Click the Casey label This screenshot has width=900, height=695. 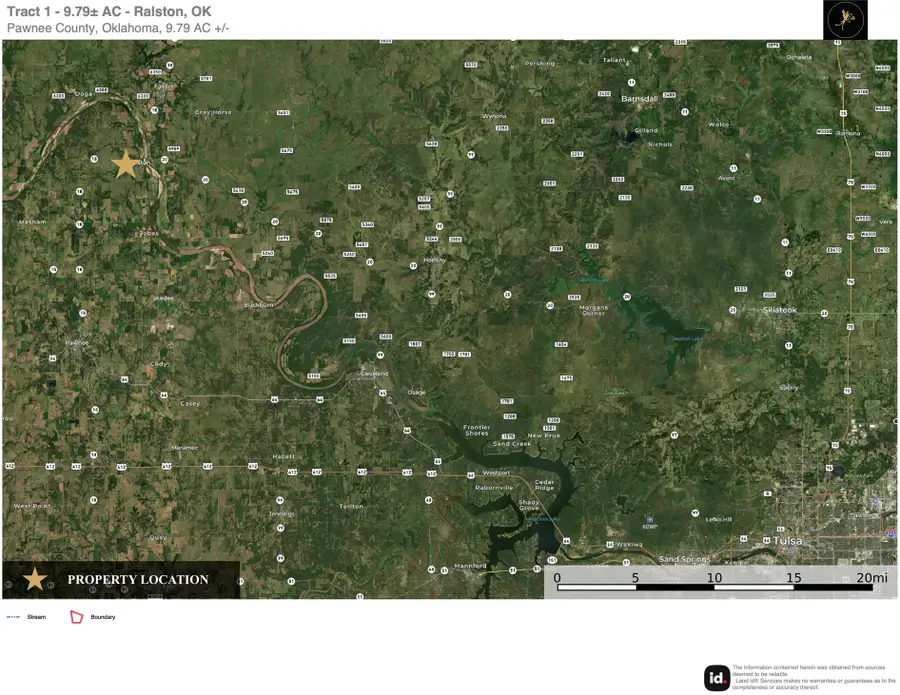[190, 403]
